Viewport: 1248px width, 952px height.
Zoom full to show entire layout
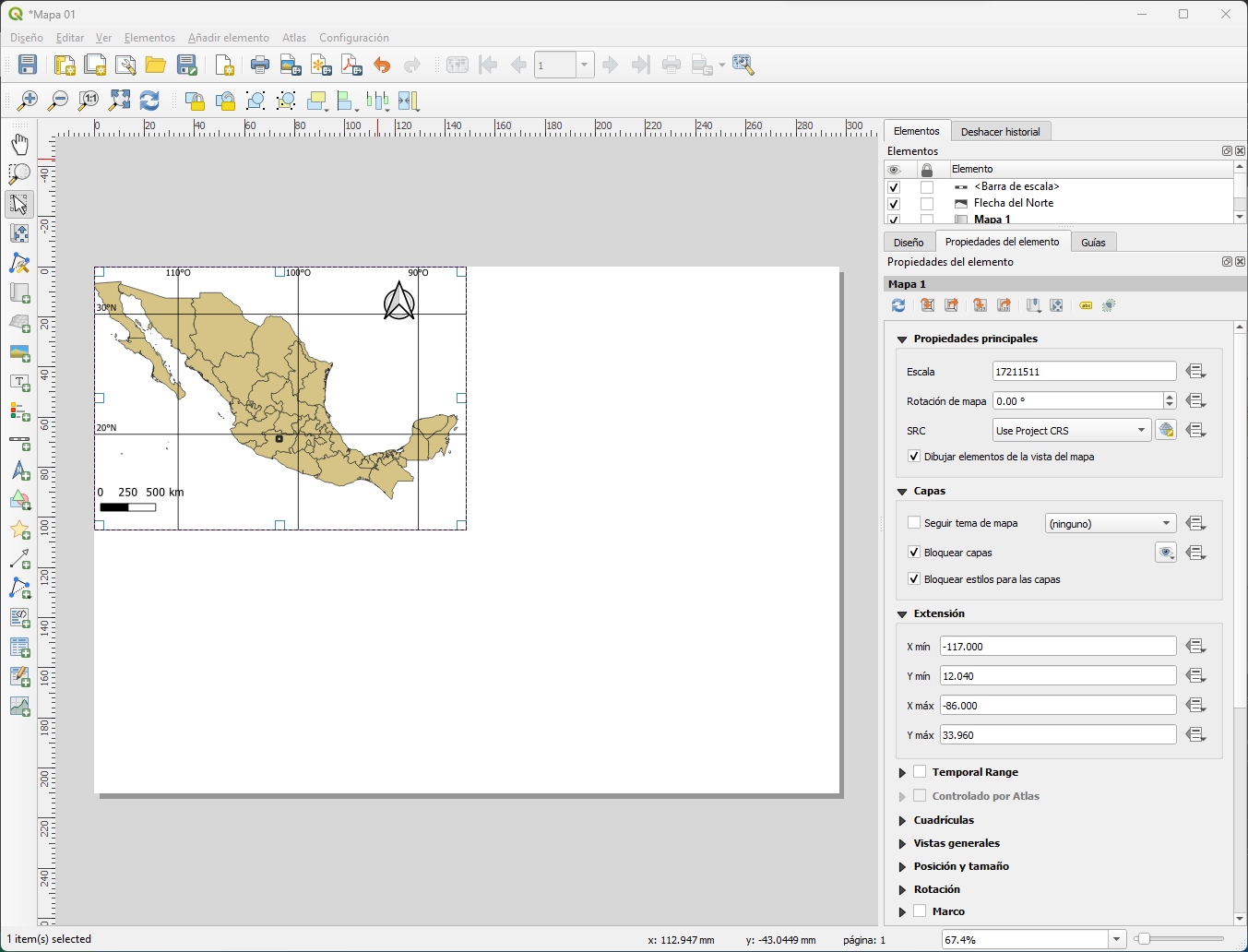click(x=119, y=101)
